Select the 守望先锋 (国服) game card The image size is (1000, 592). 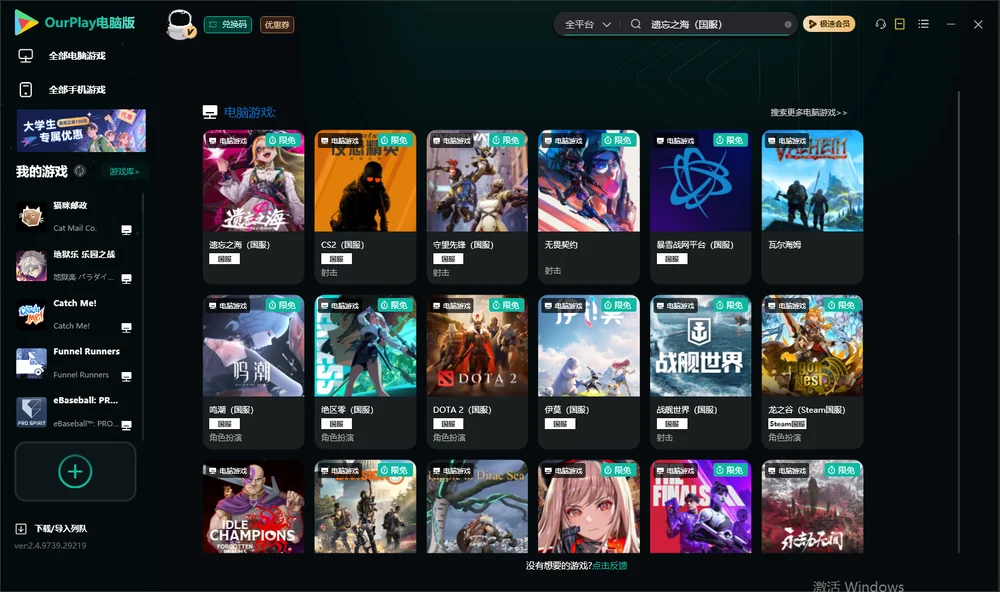[477, 207]
